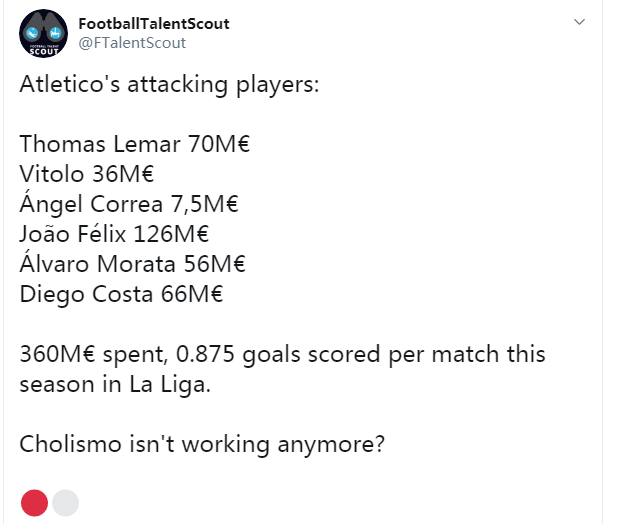Viewport: 617px width, 524px height.
Task: Select the grey circle below the tweet
Action: pos(65,503)
